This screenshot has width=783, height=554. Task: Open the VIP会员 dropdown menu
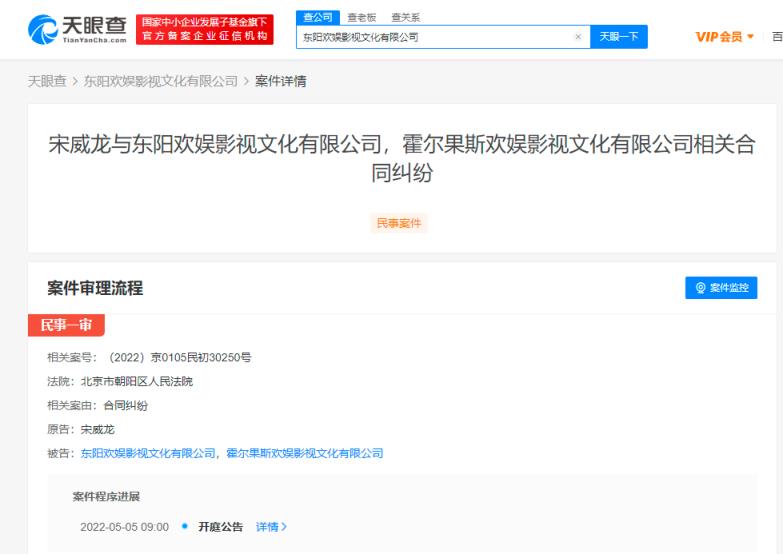(x=725, y=37)
